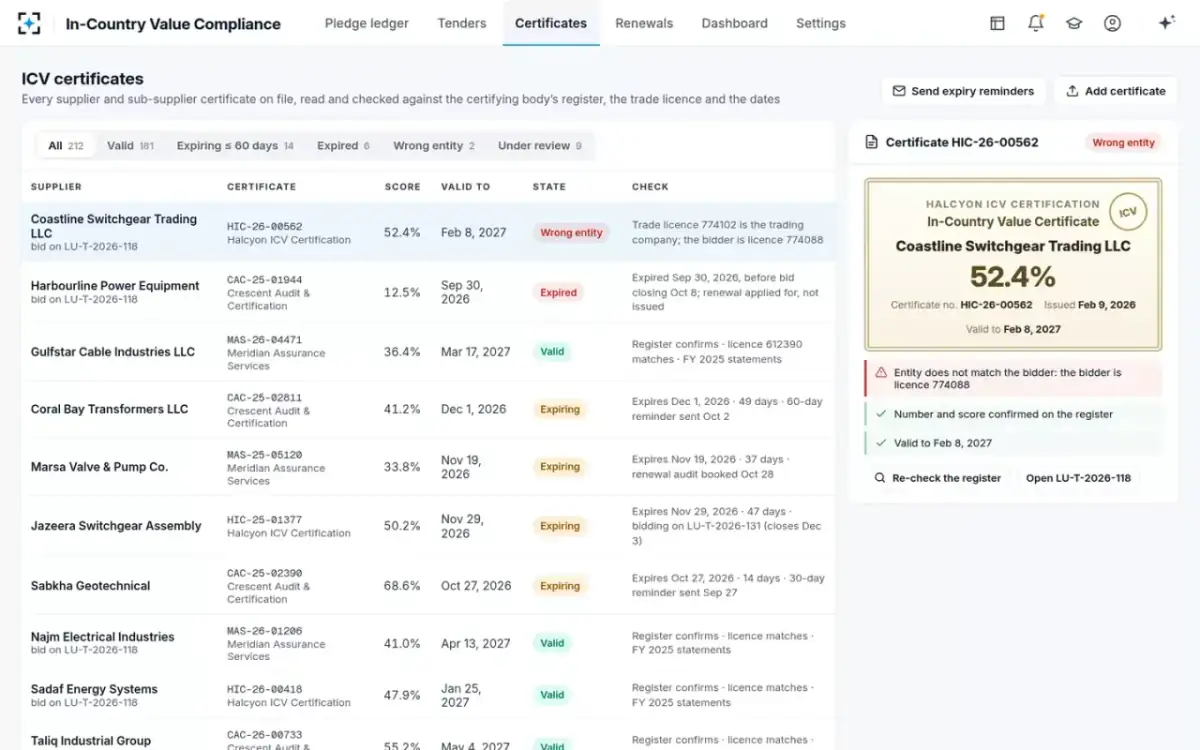Image resolution: width=1200 pixels, height=750 pixels.
Task: Select Sadaf Energy Systems row
Action: tap(428, 695)
